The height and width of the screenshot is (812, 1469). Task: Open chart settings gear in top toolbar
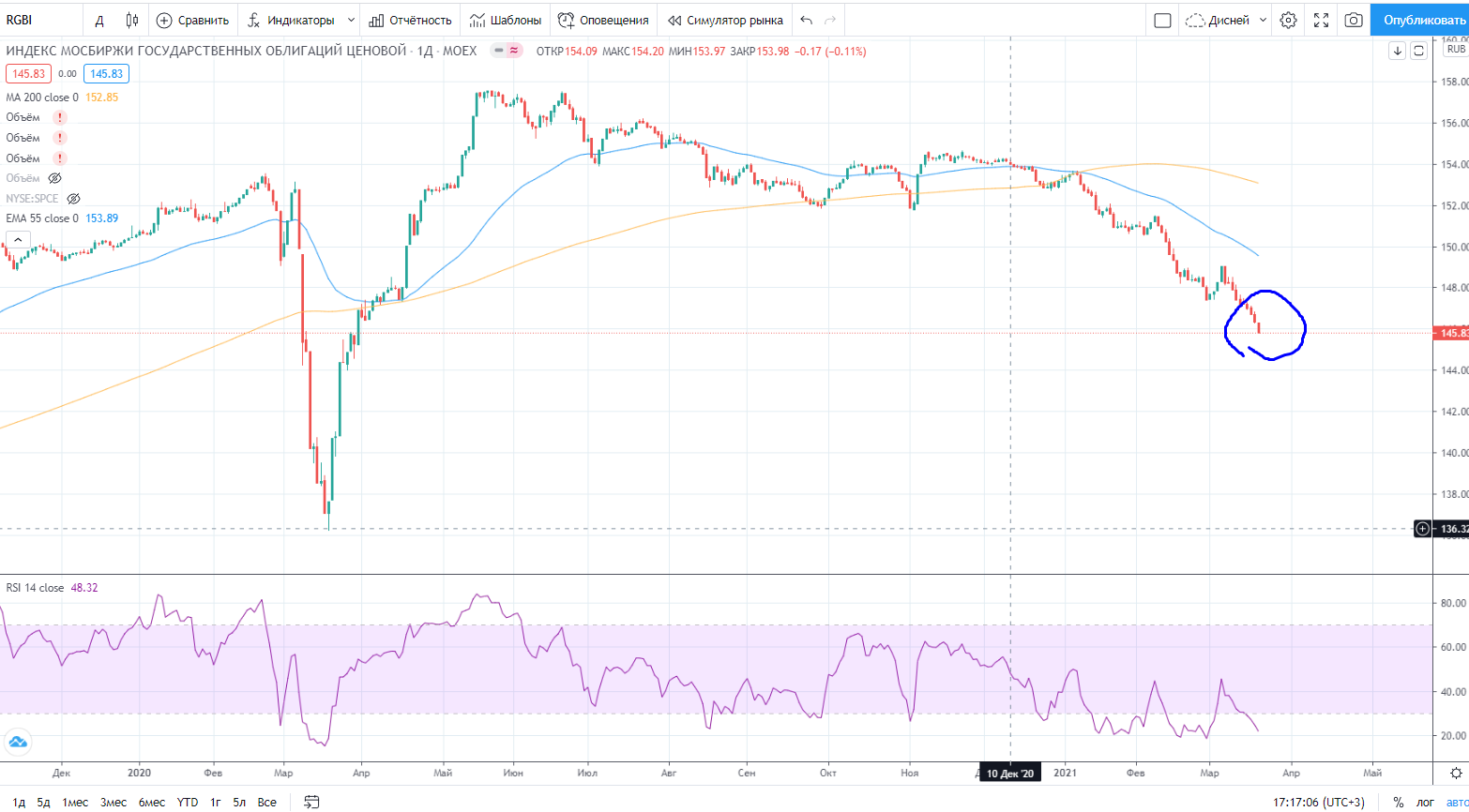[x=1288, y=20]
